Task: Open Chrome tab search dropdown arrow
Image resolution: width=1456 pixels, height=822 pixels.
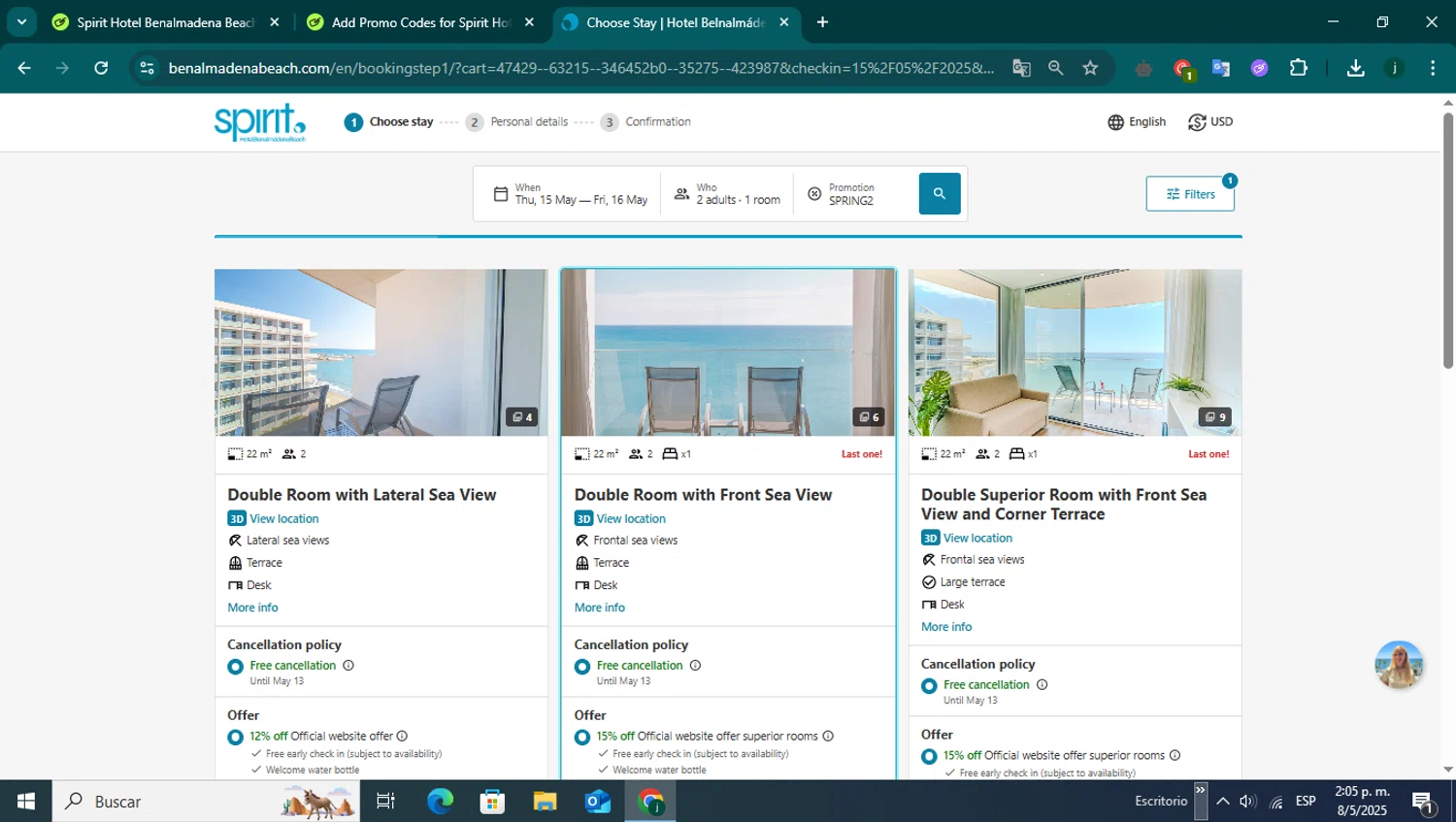Action: coord(21,21)
